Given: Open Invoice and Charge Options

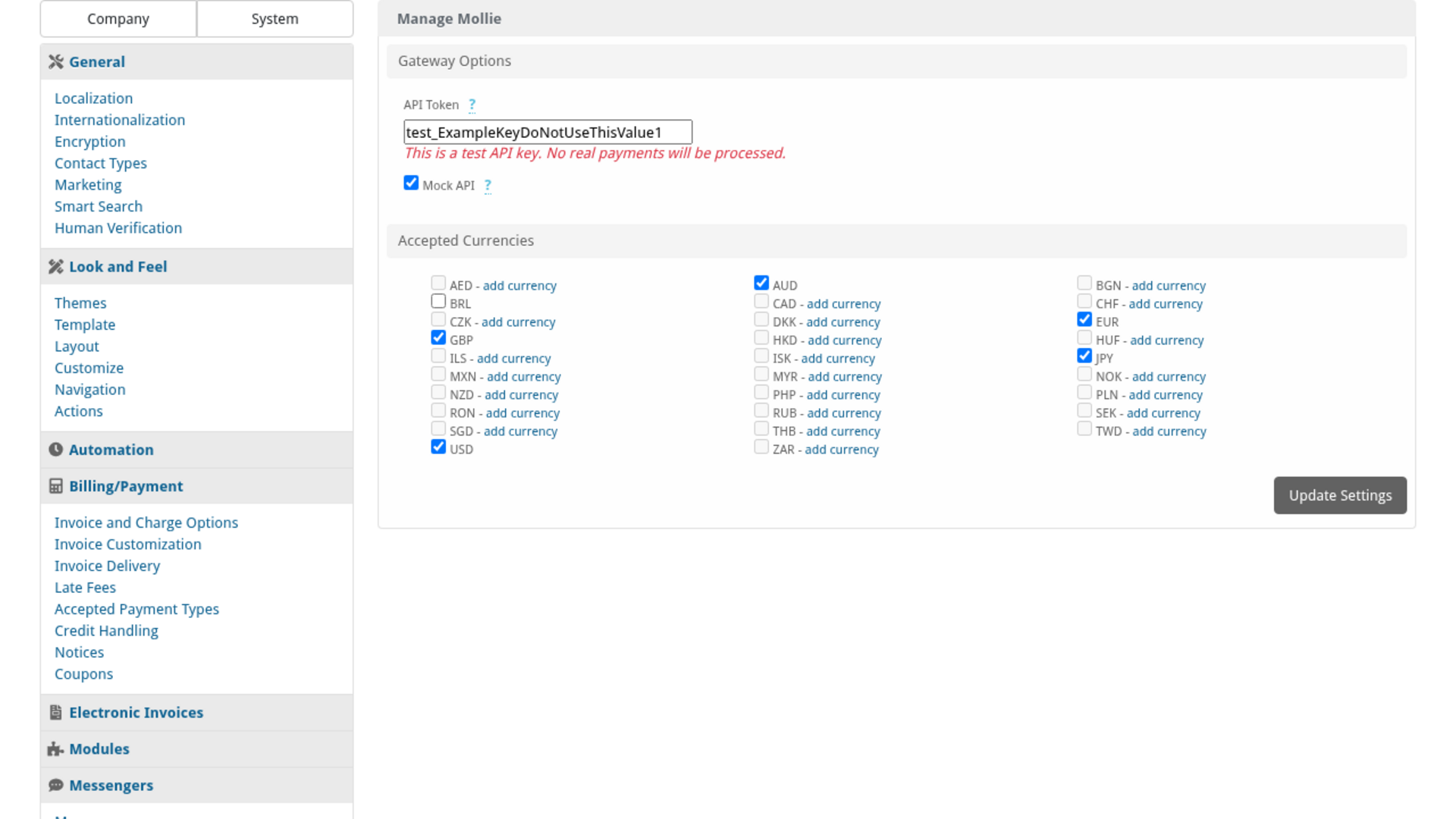Looking at the screenshot, I should pyautogui.click(x=146, y=523).
